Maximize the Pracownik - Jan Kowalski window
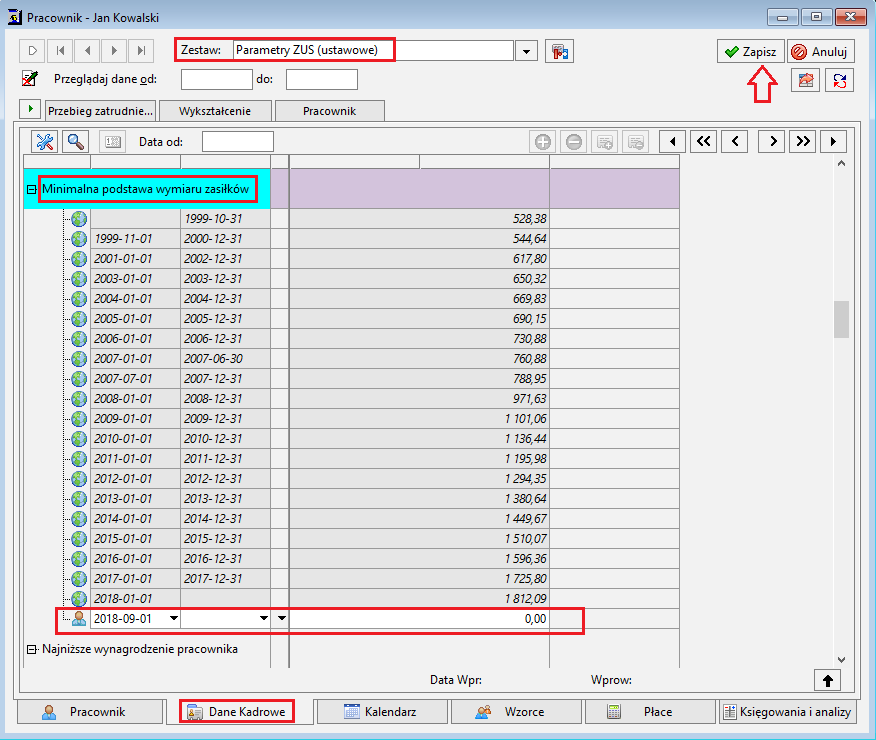 coord(816,17)
